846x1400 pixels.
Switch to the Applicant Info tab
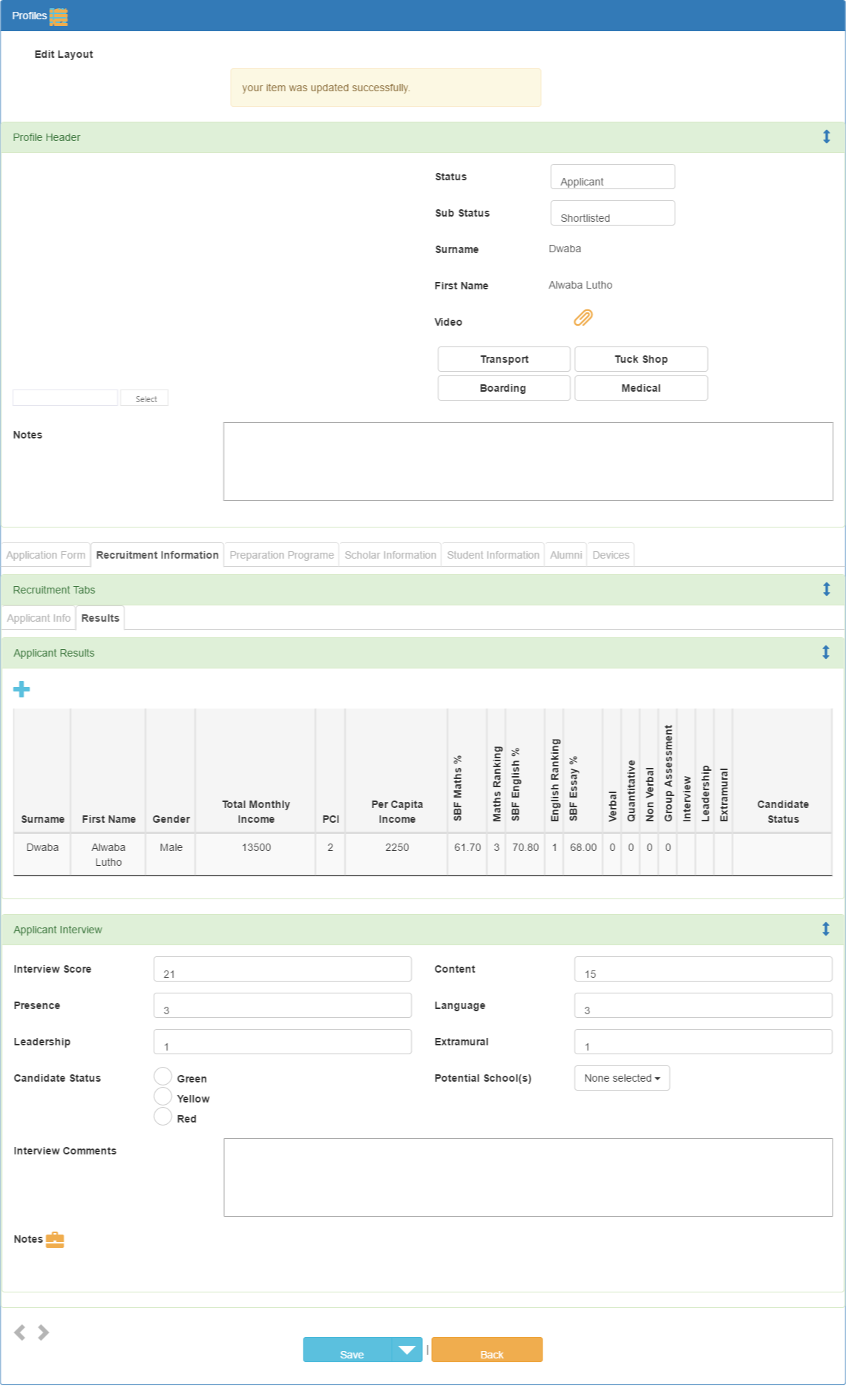[39, 618]
